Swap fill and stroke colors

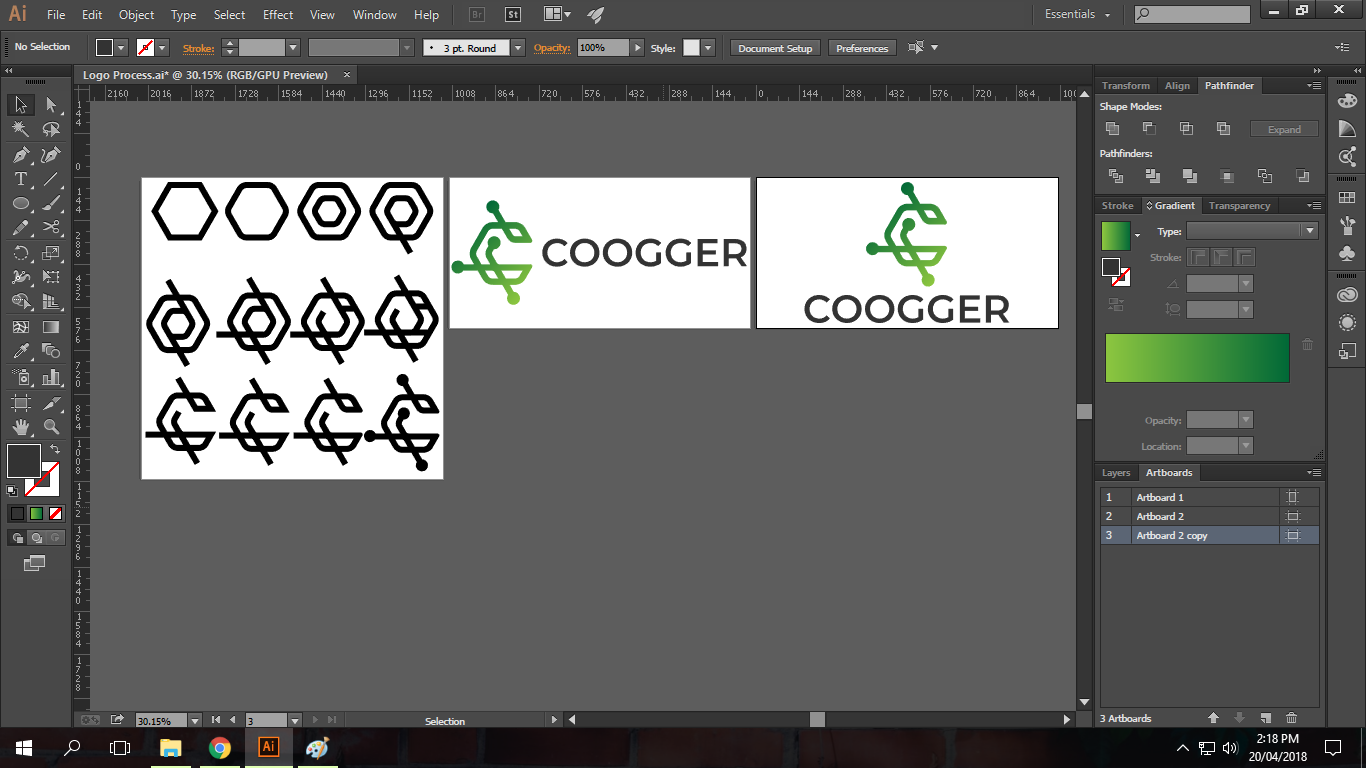click(x=55, y=449)
